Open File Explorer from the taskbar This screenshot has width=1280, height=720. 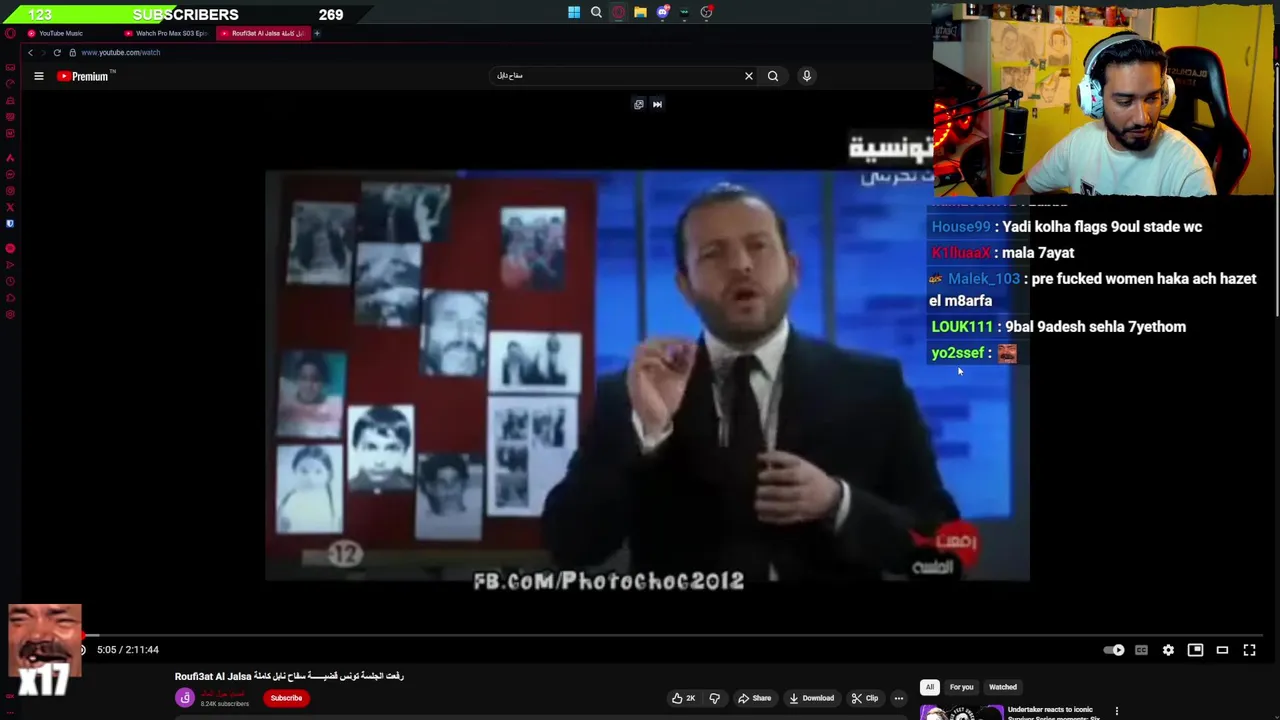[640, 13]
